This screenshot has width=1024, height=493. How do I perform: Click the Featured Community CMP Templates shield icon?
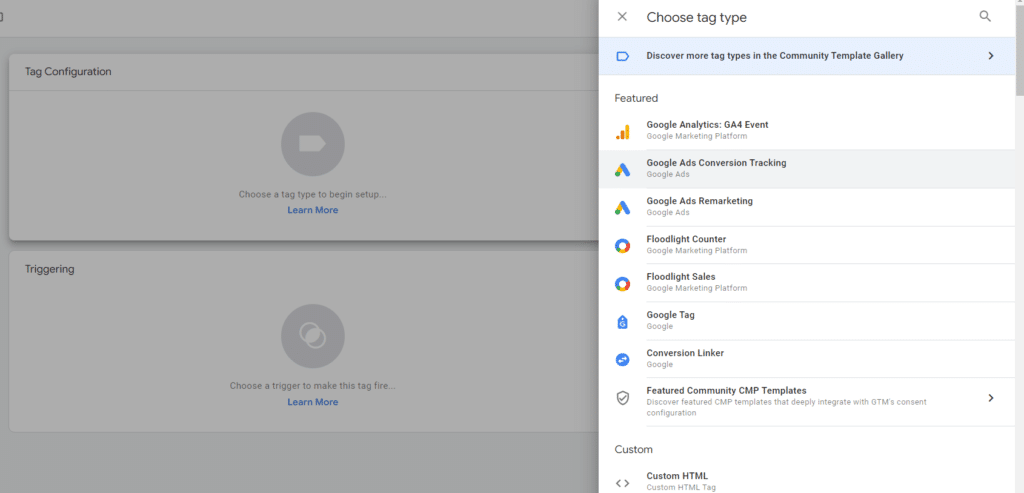click(x=622, y=398)
